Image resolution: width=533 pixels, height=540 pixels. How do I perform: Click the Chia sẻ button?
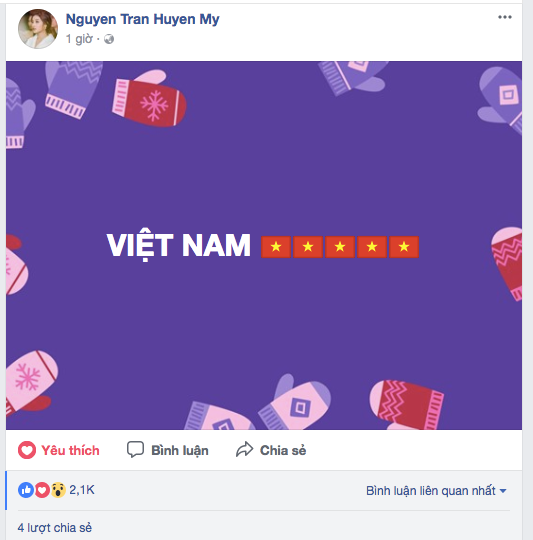click(271, 450)
